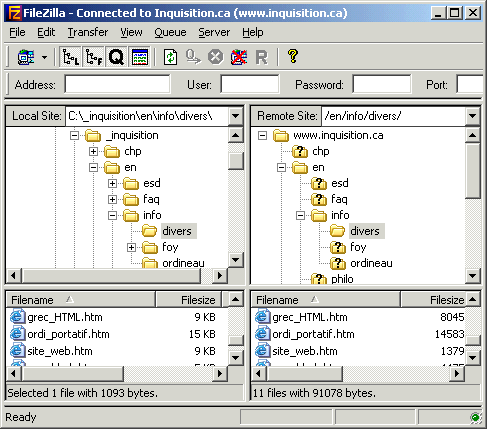Click local file list horizontal scroll-left arrow
The image size is (487, 429).
pyautogui.click(x=14, y=373)
